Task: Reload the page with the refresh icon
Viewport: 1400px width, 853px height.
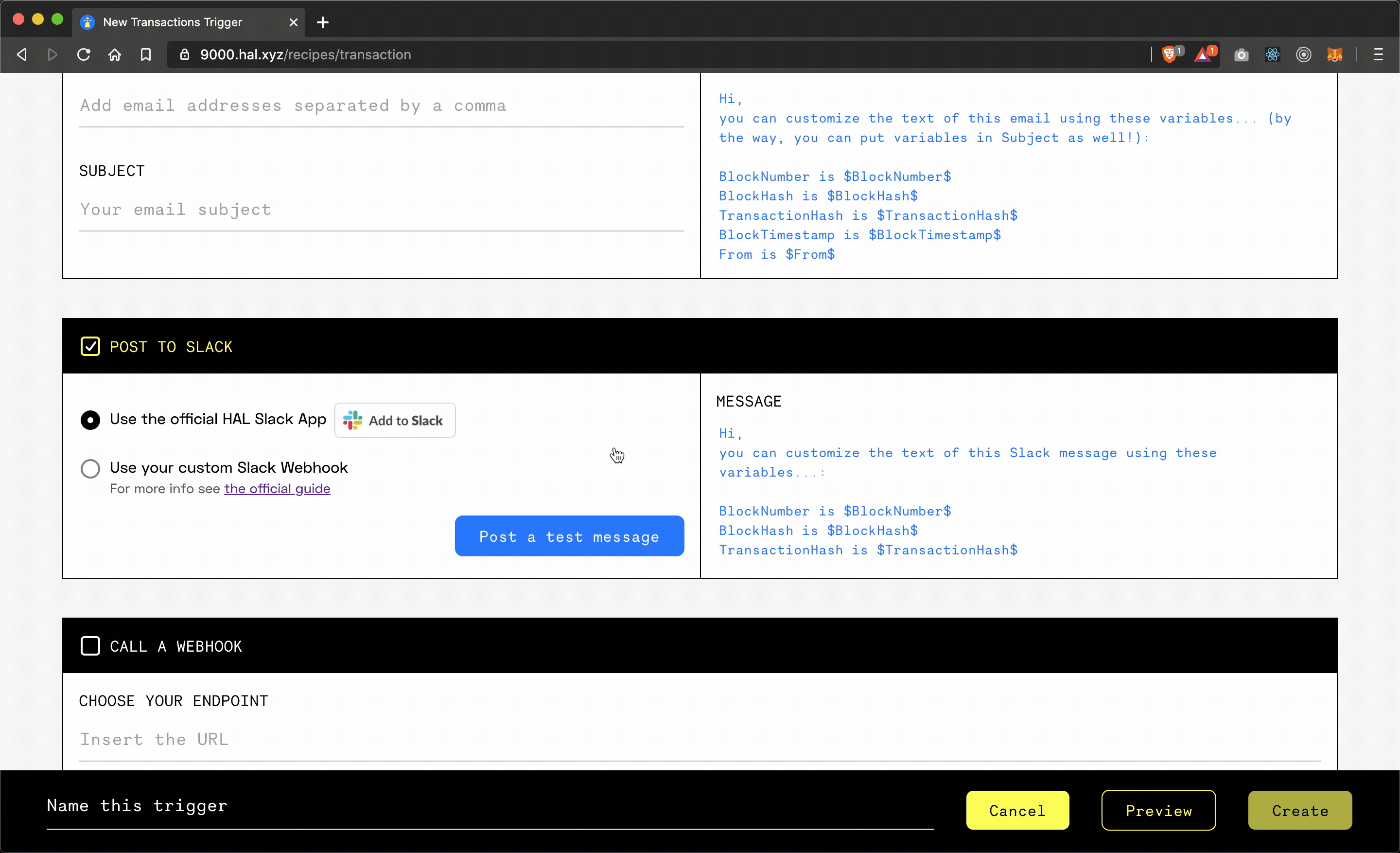Action: coord(84,54)
